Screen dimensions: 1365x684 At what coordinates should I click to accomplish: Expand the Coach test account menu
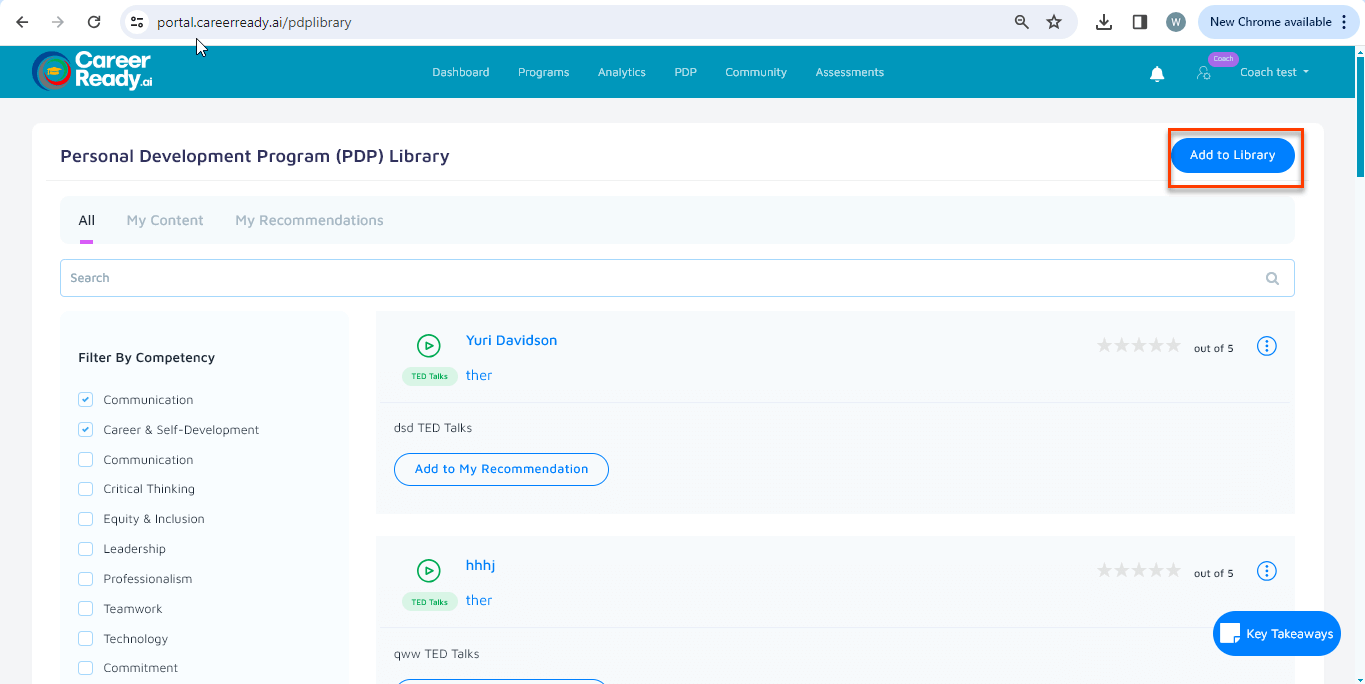click(x=1273, y=71)
